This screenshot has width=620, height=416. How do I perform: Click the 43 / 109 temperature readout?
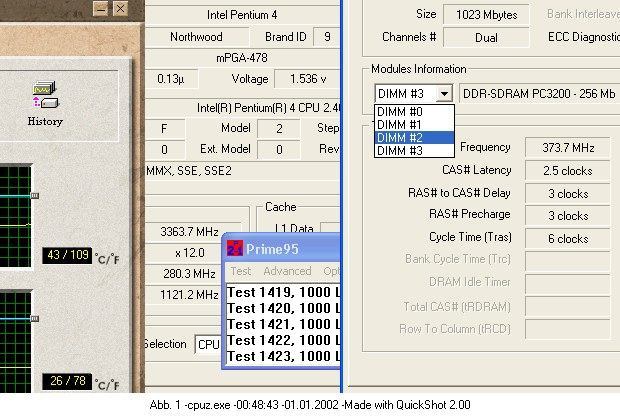67,255
